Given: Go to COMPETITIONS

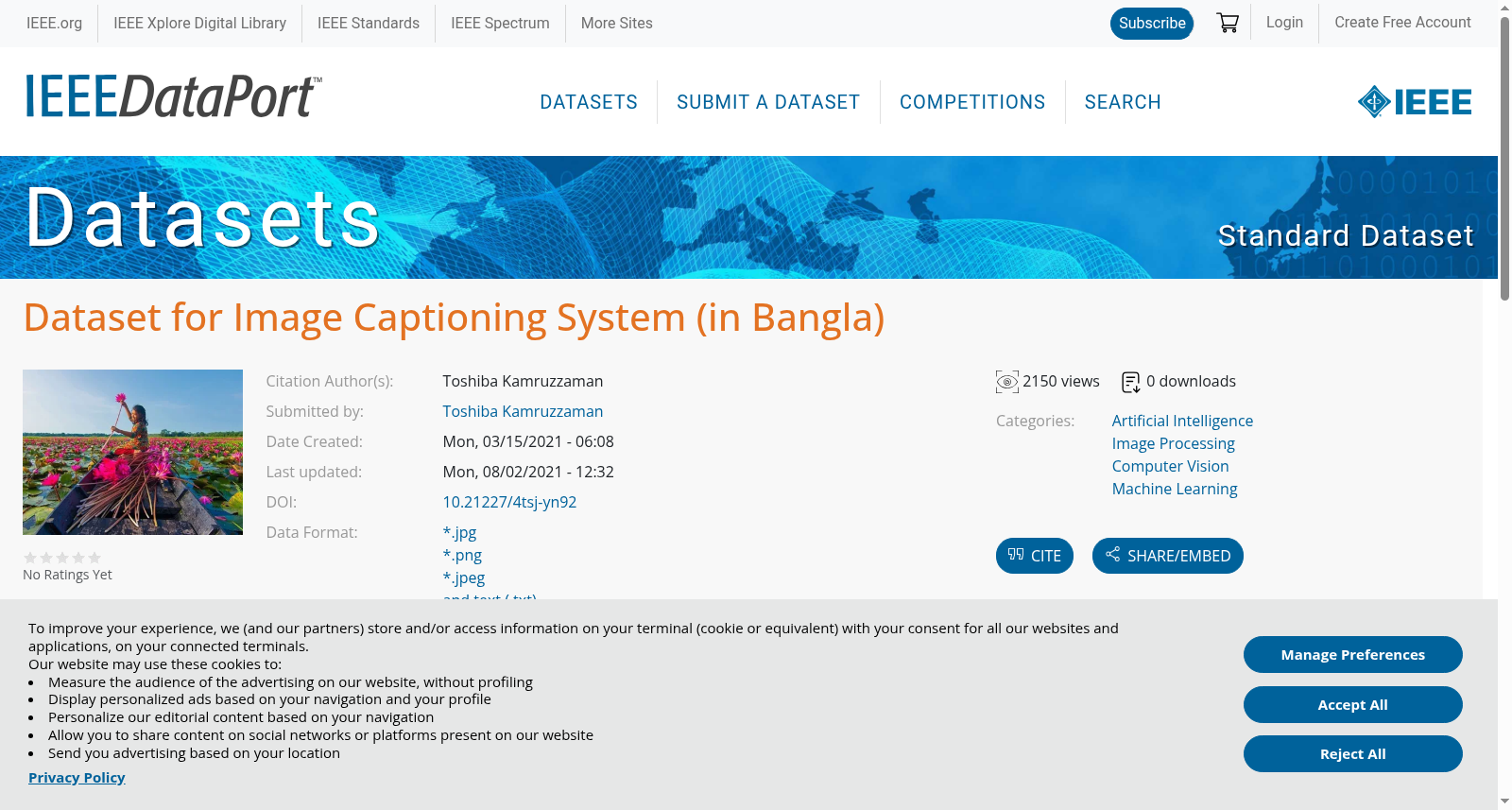Looking at the screenshot, I should tap(972, 102).
